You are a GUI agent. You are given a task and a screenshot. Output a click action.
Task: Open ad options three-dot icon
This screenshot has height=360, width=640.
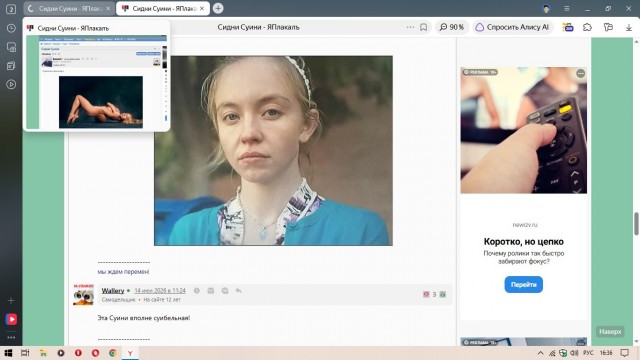[580, 73]
